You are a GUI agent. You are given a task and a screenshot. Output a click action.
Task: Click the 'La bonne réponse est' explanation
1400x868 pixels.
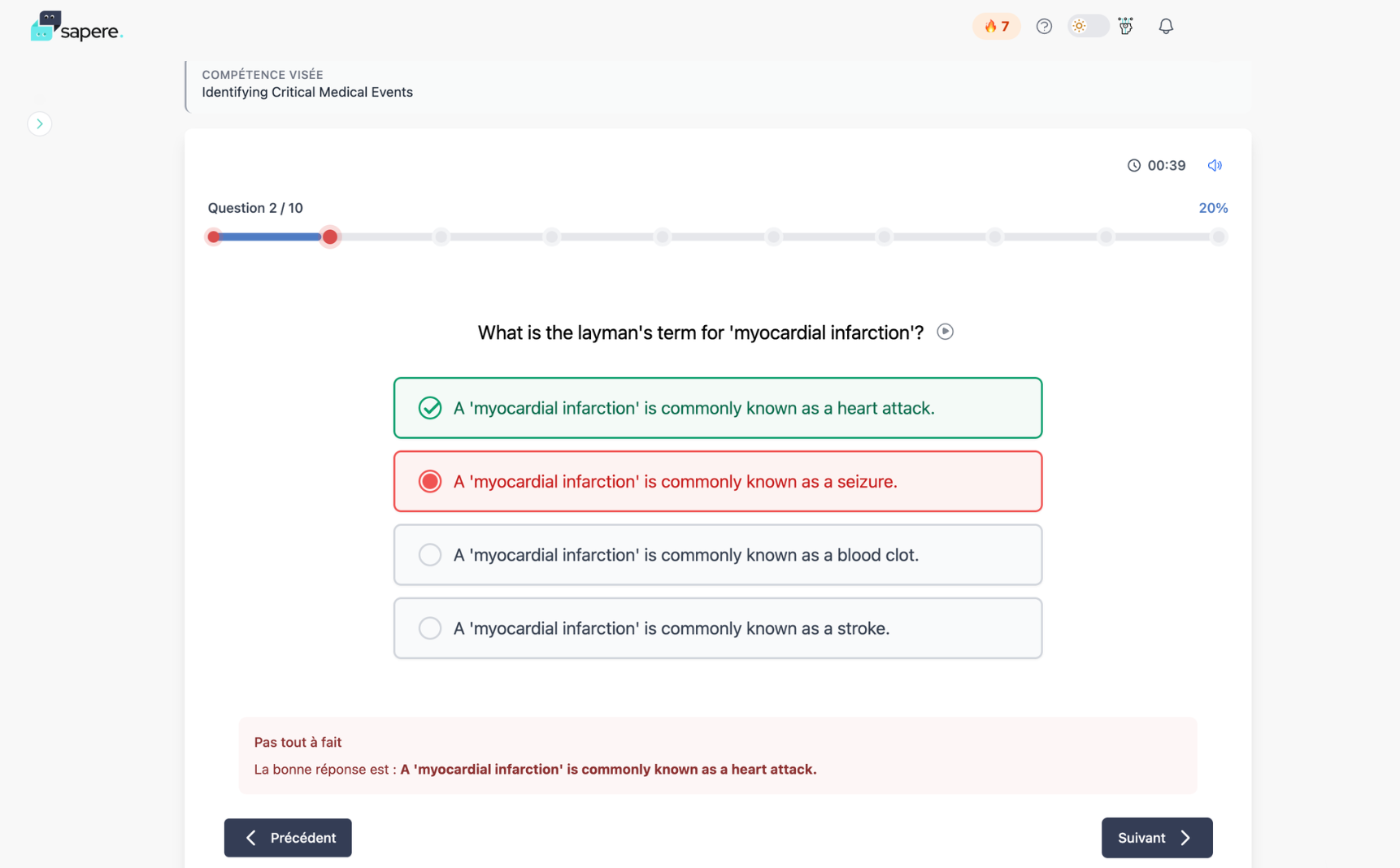(535, 769)
